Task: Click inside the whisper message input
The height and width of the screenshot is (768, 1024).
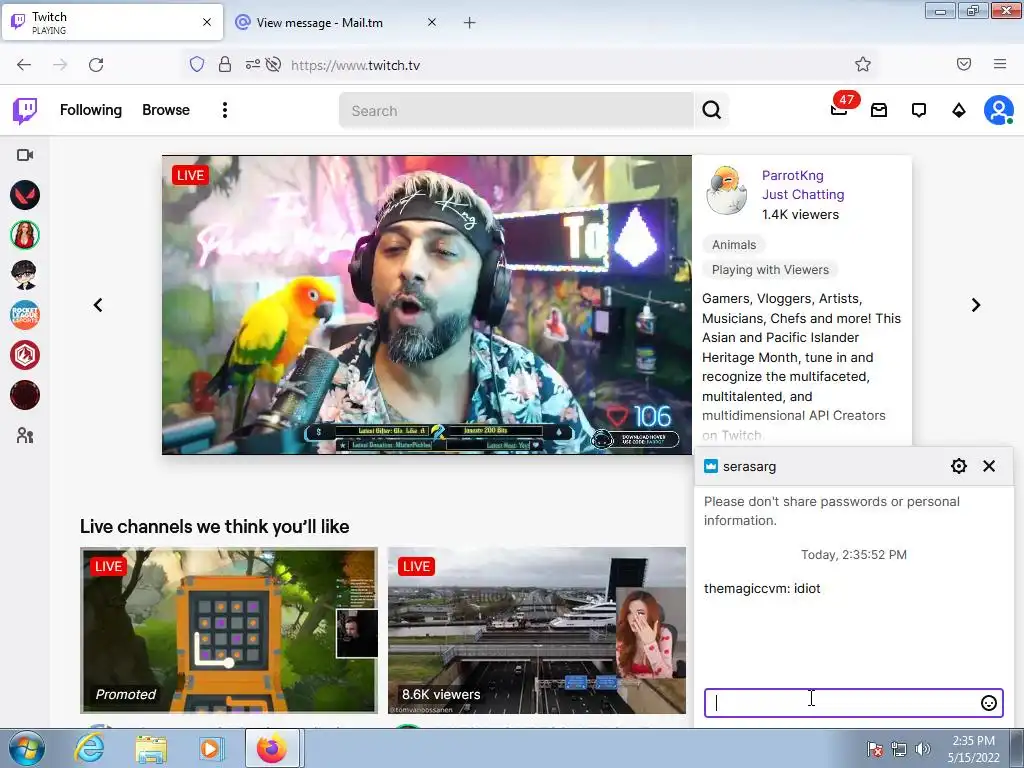Action: 840,703
